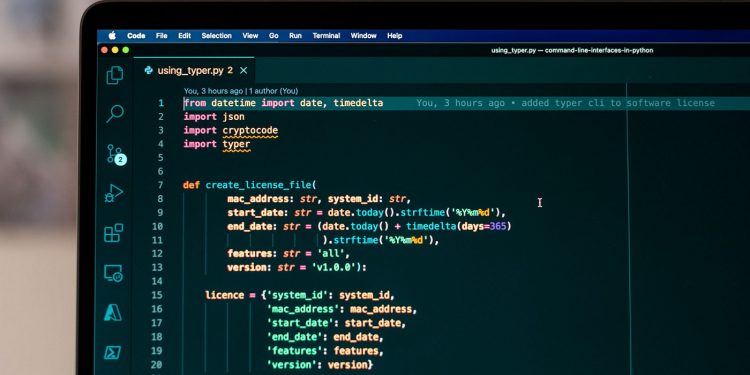Open the Run menu
Screen dimensions: 750x375
(x=295, y=35)
